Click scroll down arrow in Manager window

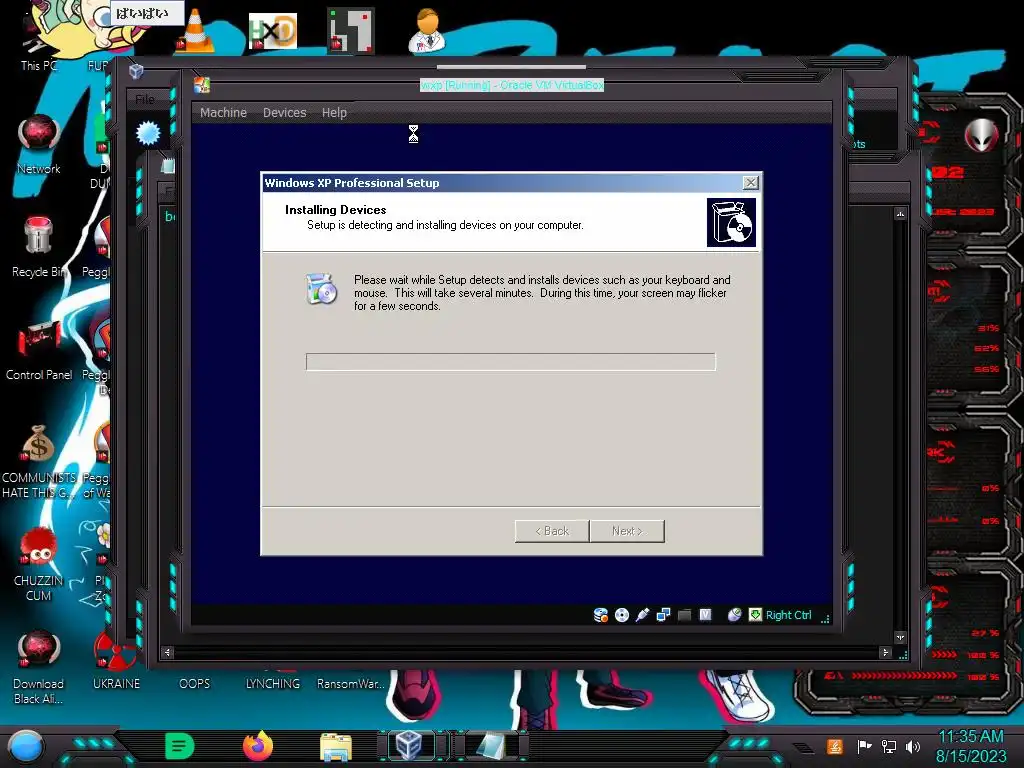point(901,637)
